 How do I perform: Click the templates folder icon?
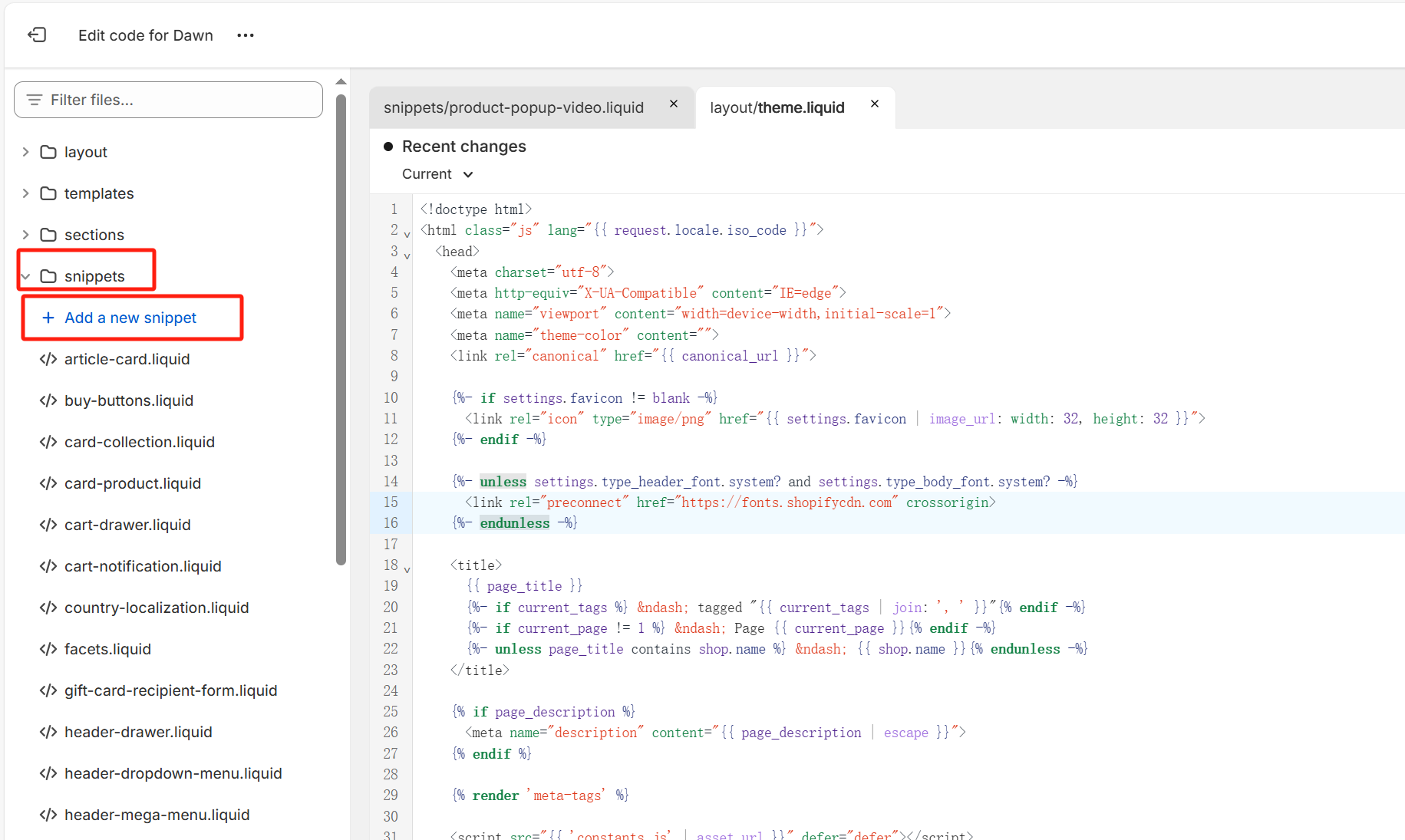(48, 193)
